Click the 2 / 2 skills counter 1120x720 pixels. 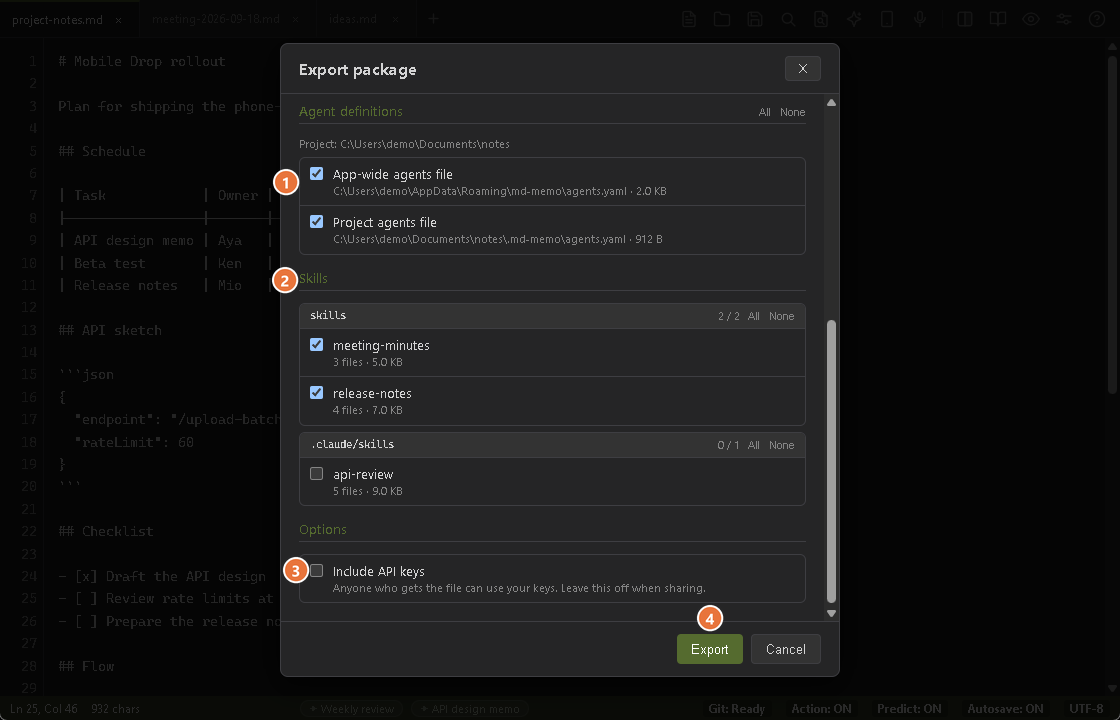[x=729, y=316]
